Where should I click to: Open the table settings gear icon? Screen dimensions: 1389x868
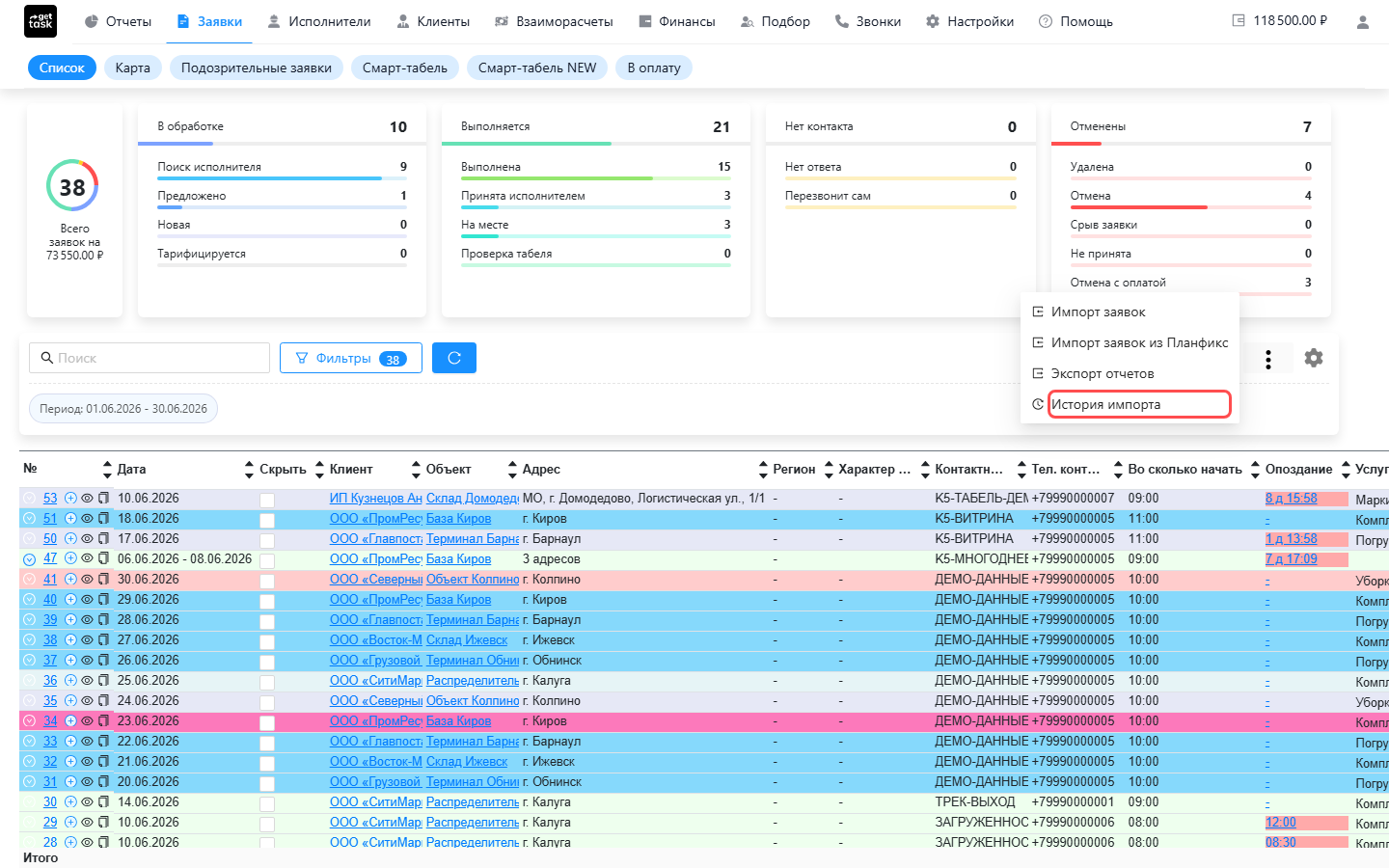1314,358
